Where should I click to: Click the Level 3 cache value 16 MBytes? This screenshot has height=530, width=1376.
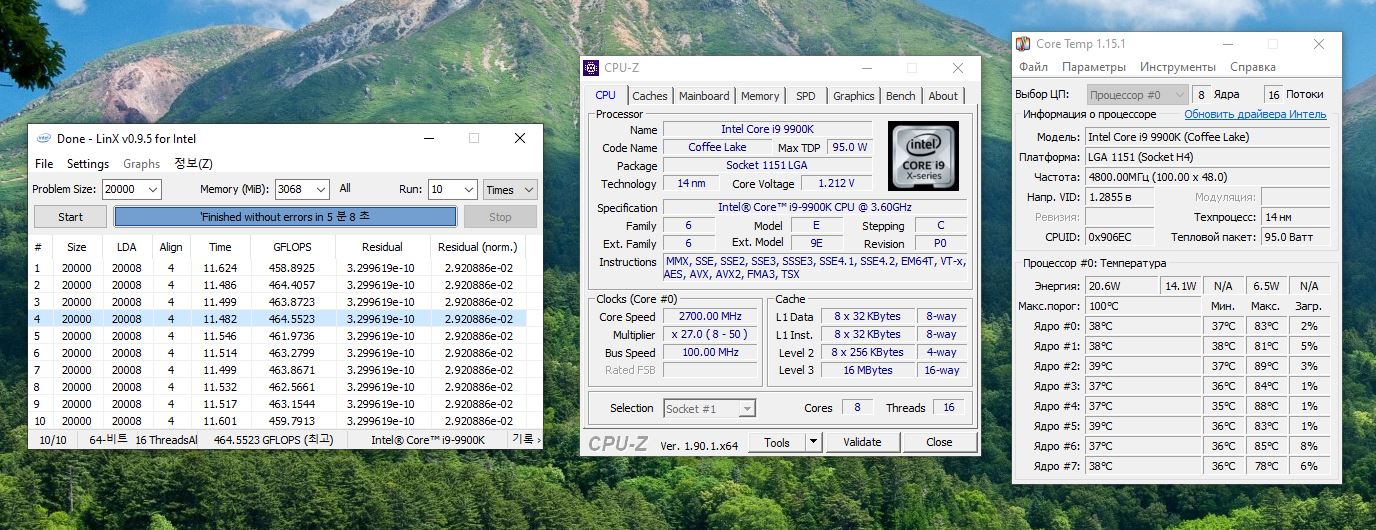coord(869,370)
